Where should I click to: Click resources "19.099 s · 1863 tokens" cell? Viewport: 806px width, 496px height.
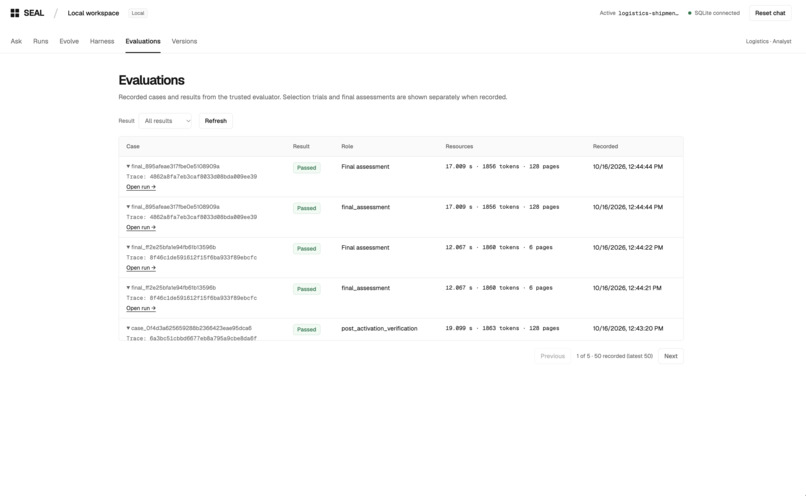point(502,328)
